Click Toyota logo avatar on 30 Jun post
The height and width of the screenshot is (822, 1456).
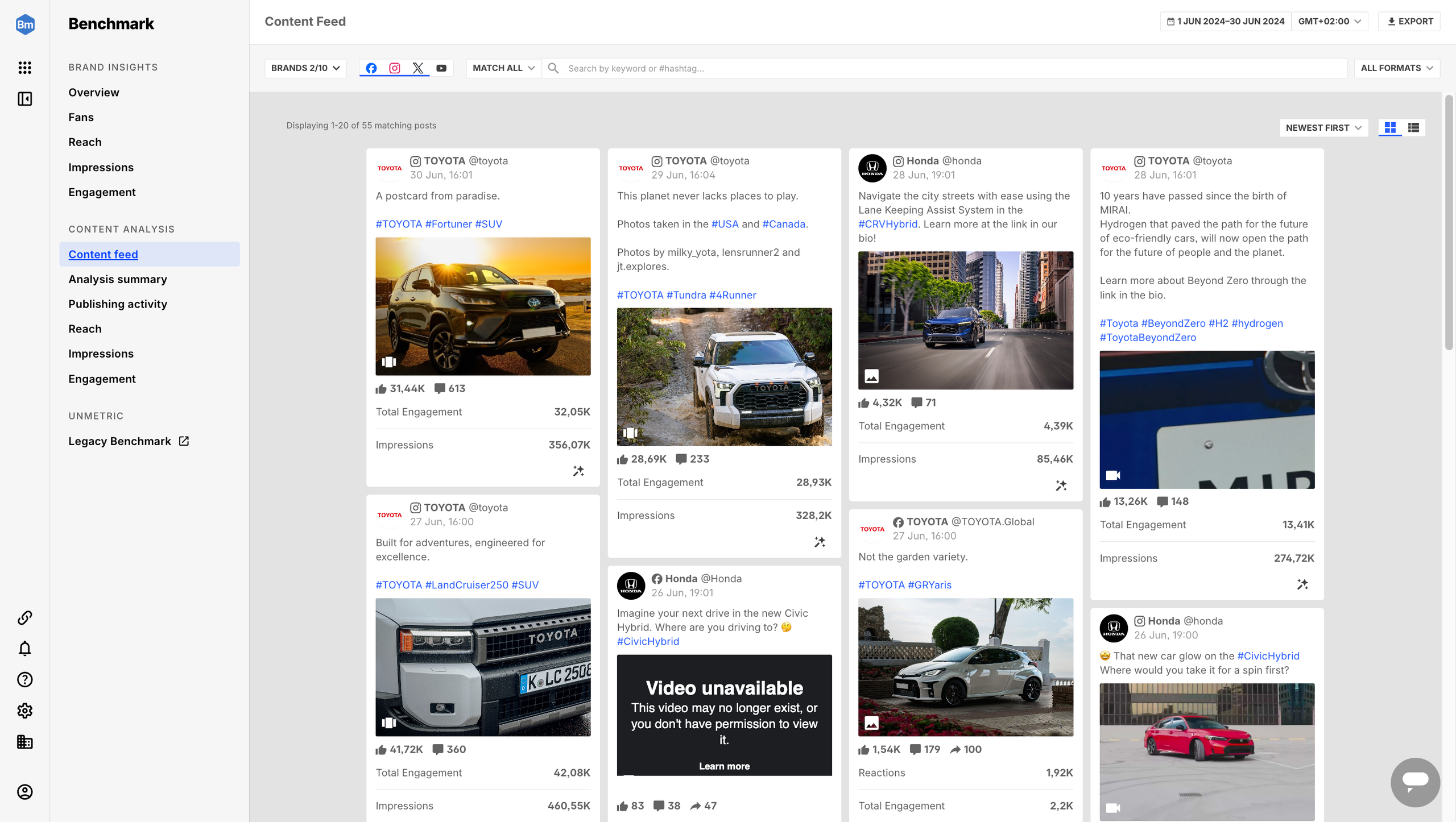(390, 168)
